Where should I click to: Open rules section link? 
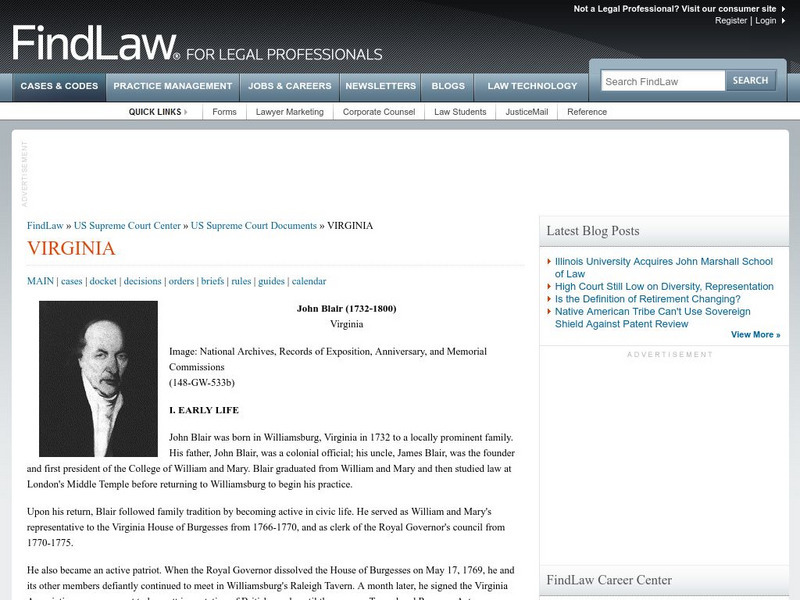point(241,281)
